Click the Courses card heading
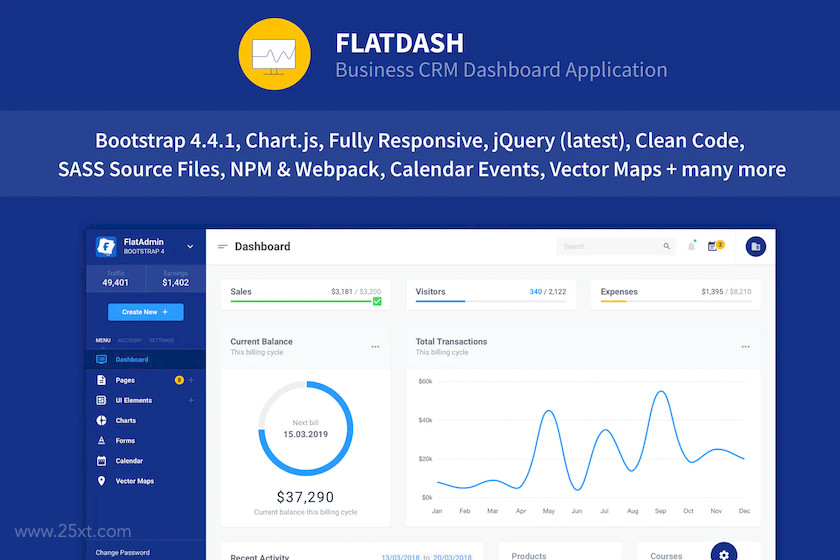This screenshot has width=840, height=560. pos(666,556)
